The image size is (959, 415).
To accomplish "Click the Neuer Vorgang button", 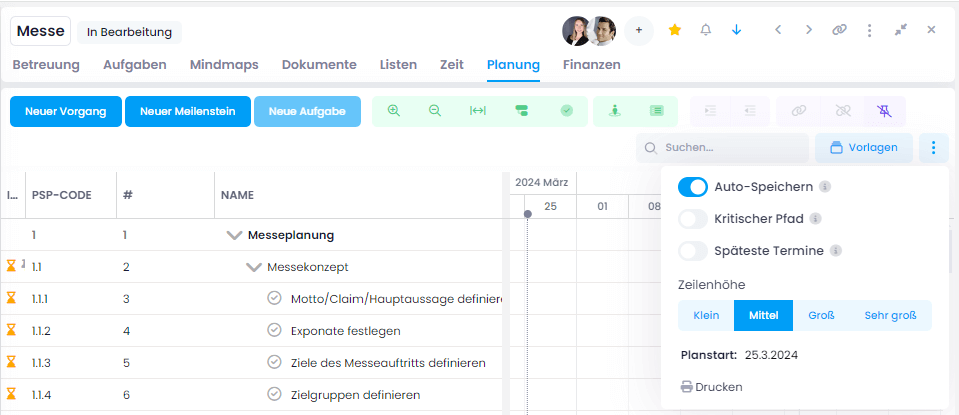I will (x=65, y=111).
